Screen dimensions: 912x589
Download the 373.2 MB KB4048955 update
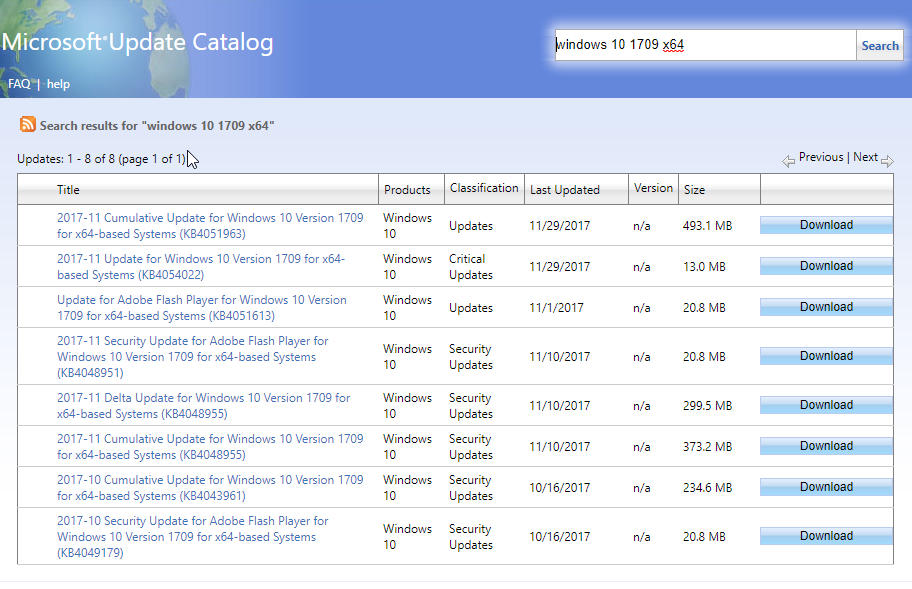tap(826, 446)
